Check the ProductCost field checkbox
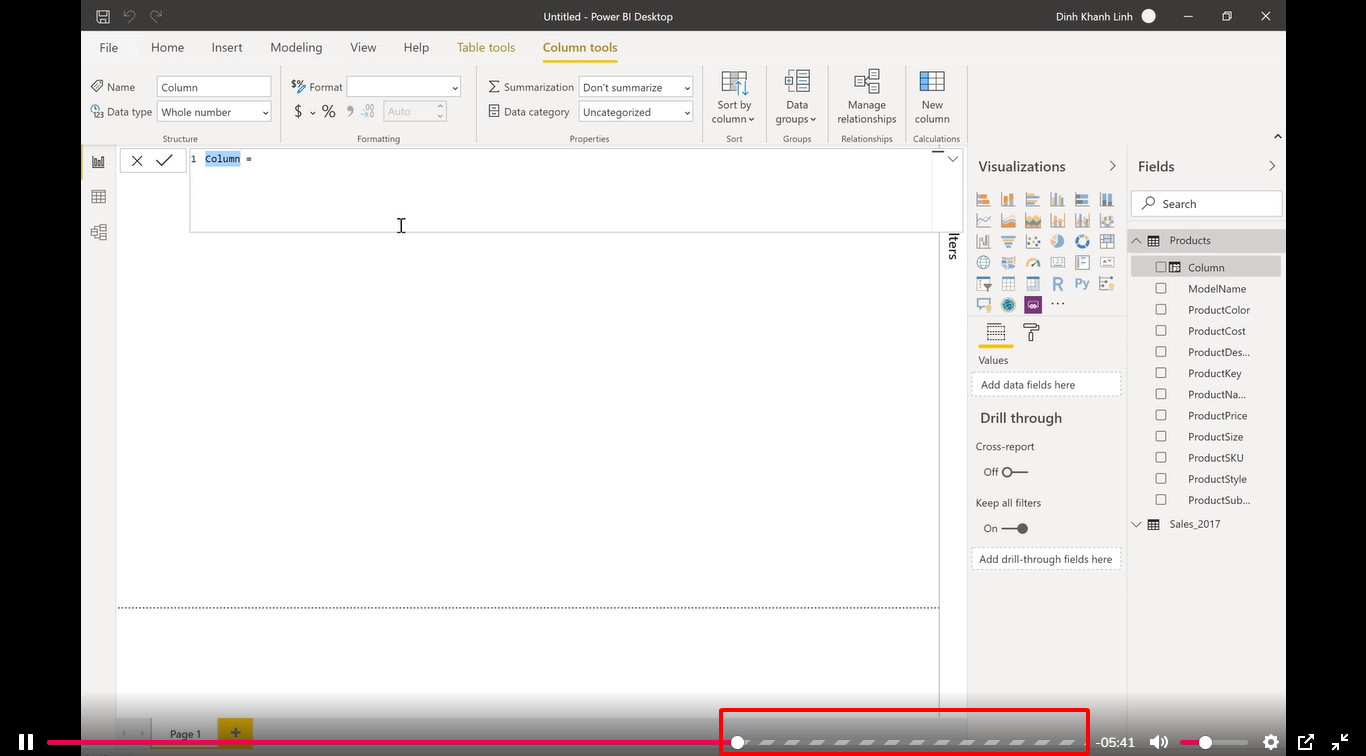Image resolution: width=1366 pixels, height=756 pixels. point(1161,330)
